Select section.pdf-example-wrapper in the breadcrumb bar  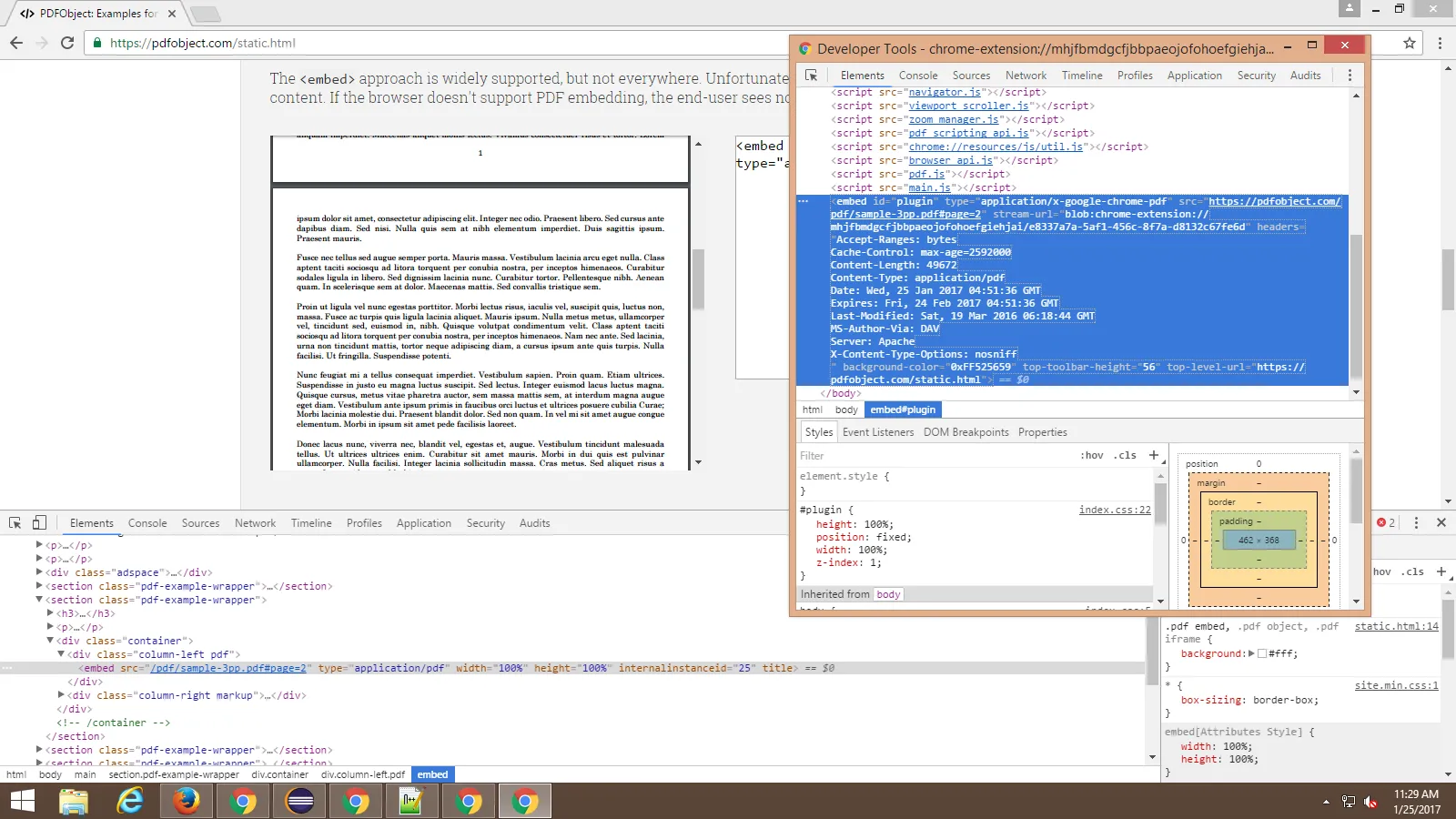pyautogui.click(x=174, y=774)
